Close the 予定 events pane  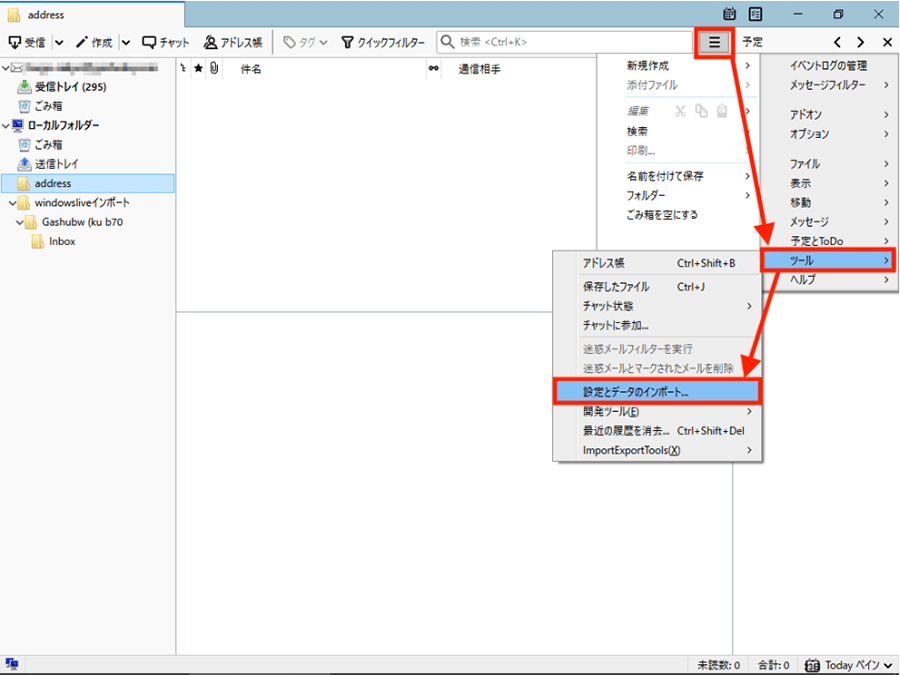pos(887,42)
